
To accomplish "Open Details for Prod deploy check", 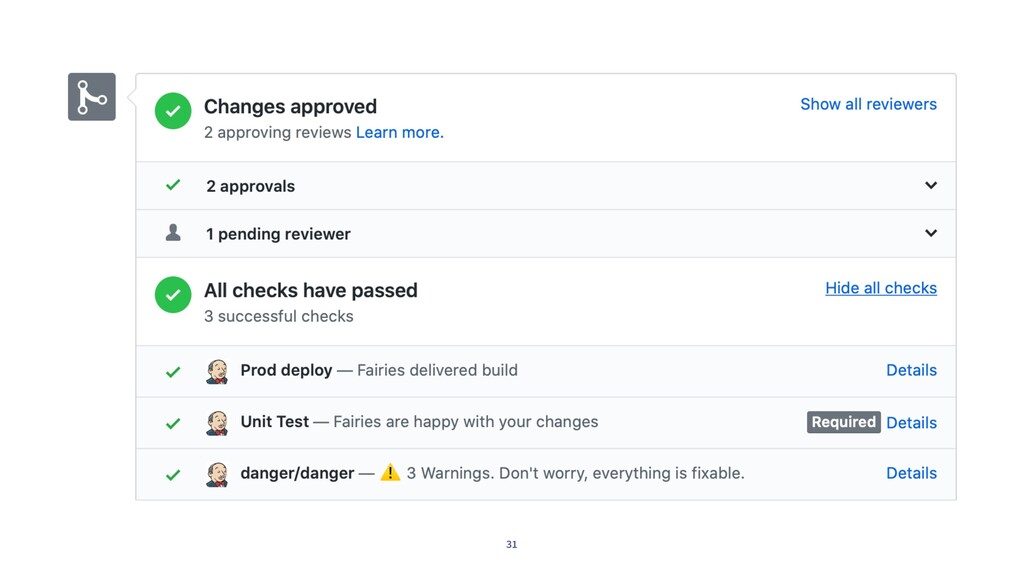I will coord(912,370).
